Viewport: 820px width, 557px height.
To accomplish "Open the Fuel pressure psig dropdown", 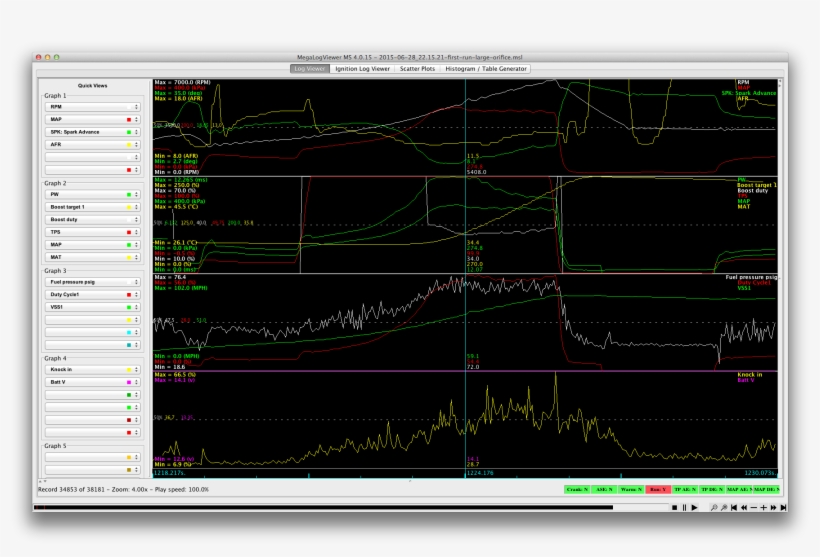I will coord(93,282).
